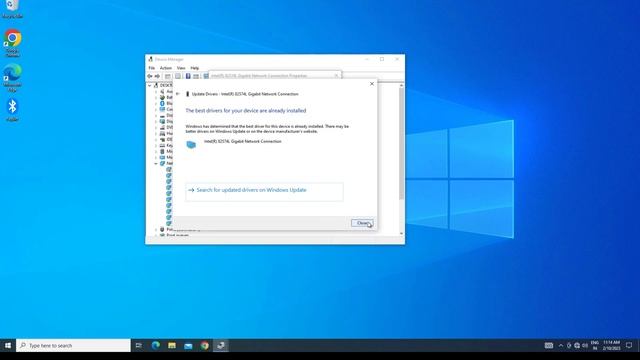Open File Explorer from the taskbar

(x=172, y=345)
